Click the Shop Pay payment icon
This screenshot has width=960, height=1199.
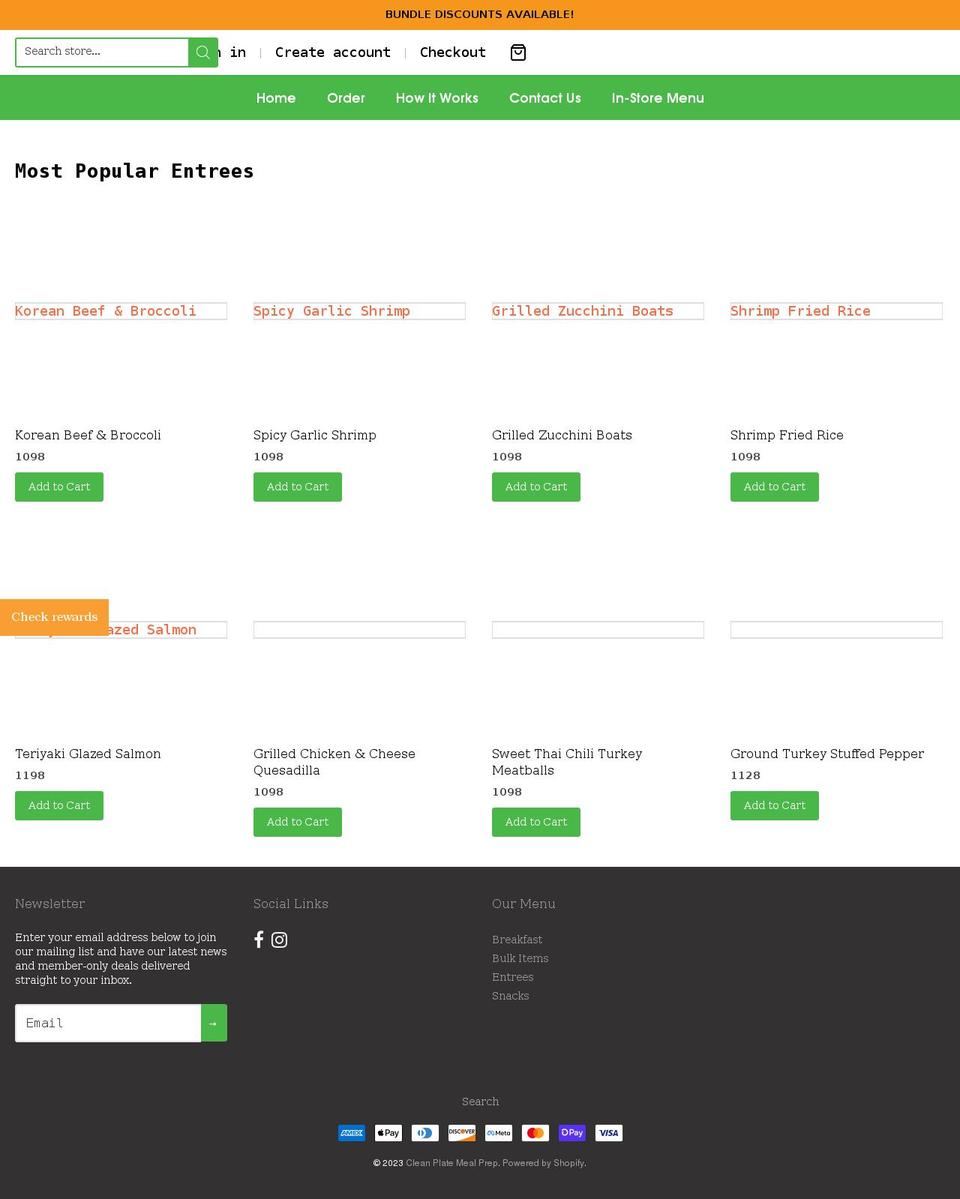(572, 1132)
